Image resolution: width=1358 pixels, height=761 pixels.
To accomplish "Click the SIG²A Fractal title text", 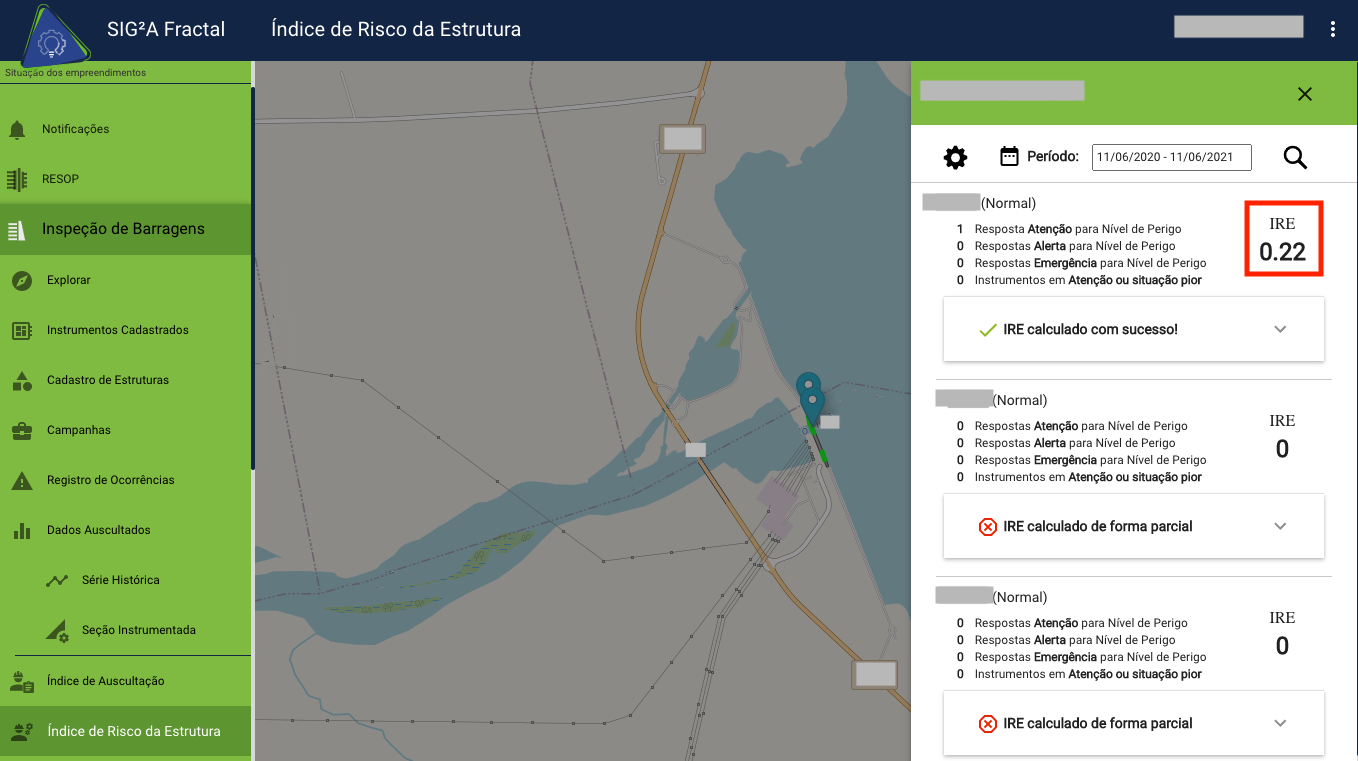I will 166,29.
